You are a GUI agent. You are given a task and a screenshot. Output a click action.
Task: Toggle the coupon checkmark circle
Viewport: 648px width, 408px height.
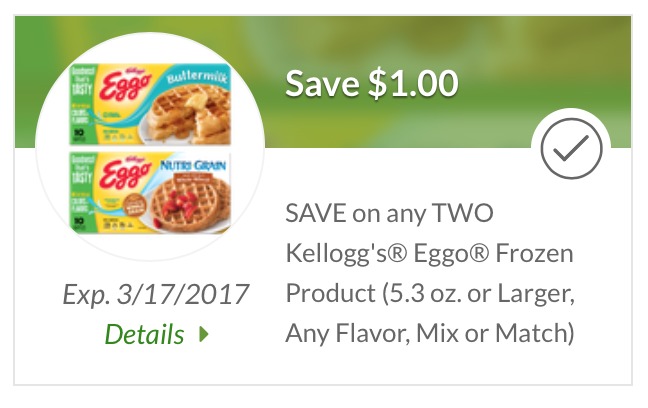(x=571, y=148)
